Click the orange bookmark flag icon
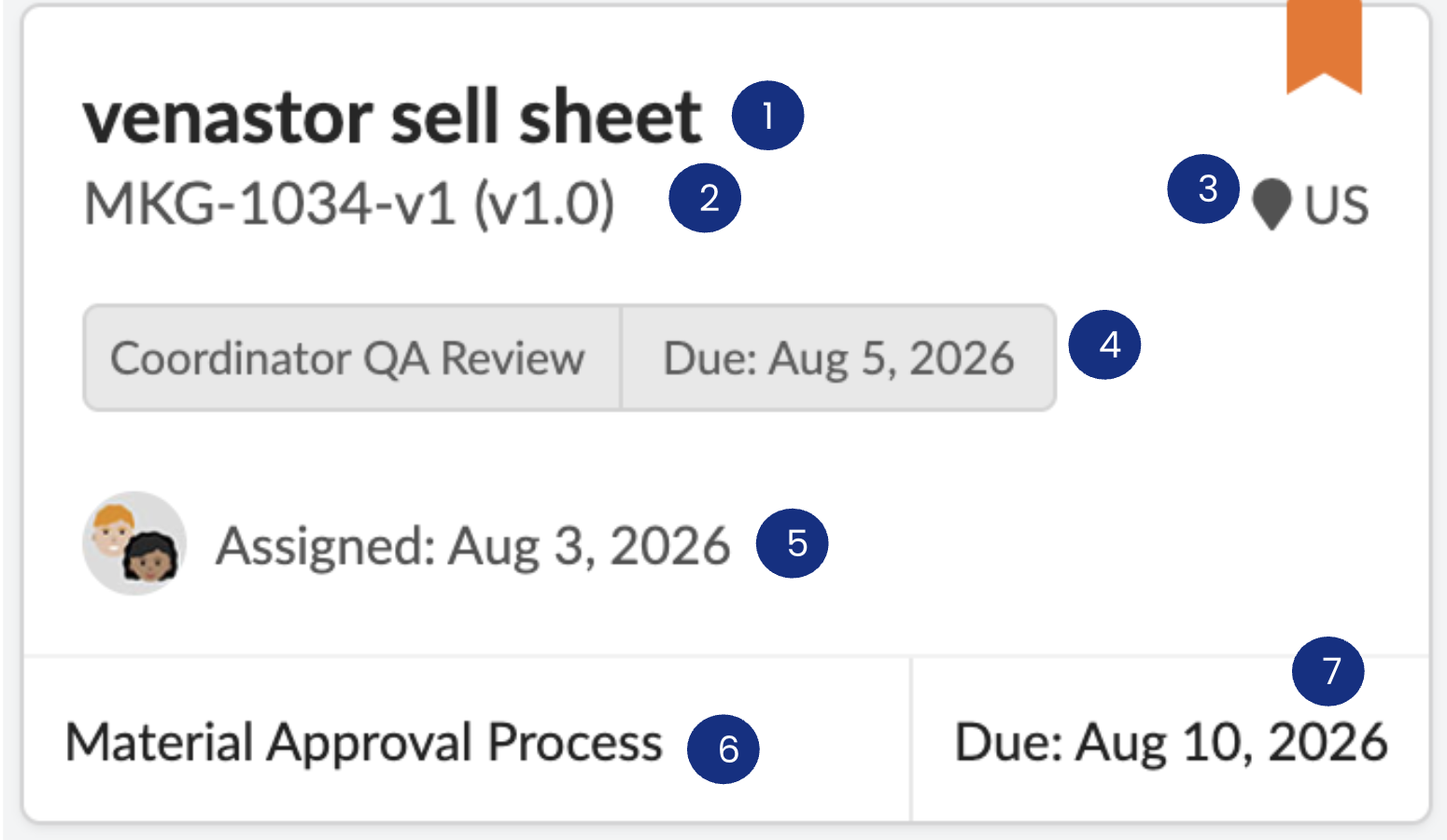This screenshot has height=840, width=1447. [1324, 47]
